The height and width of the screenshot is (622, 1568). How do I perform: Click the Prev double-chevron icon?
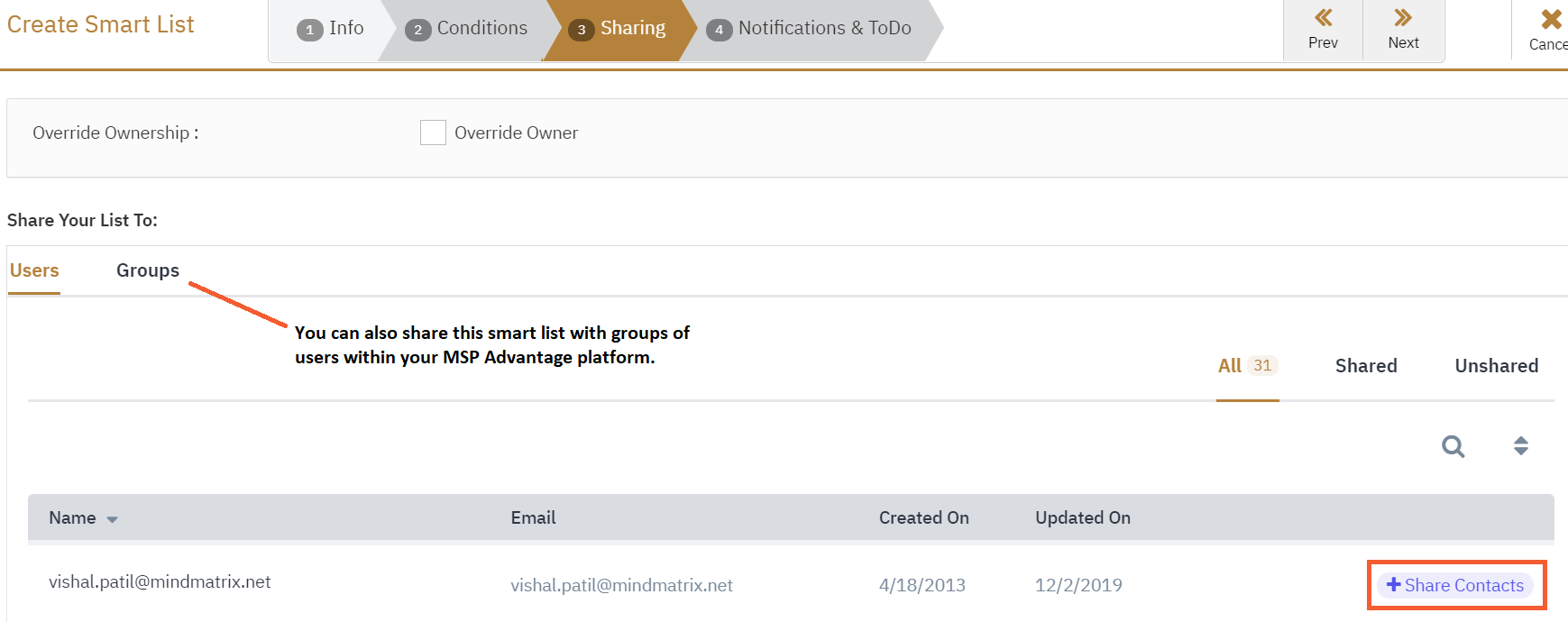[x=1323, y=18]
